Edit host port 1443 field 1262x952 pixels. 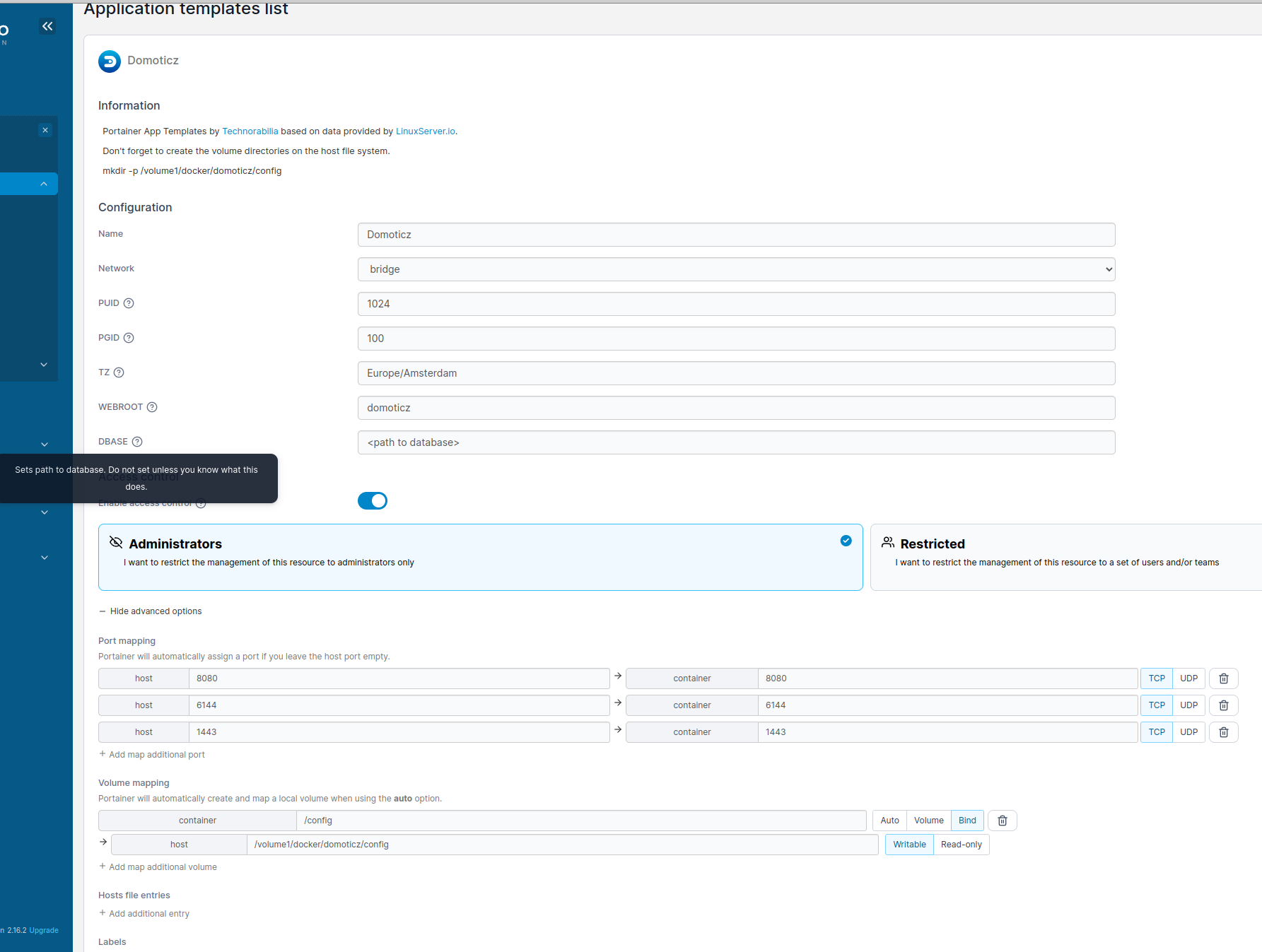click(x=399, y=732)
